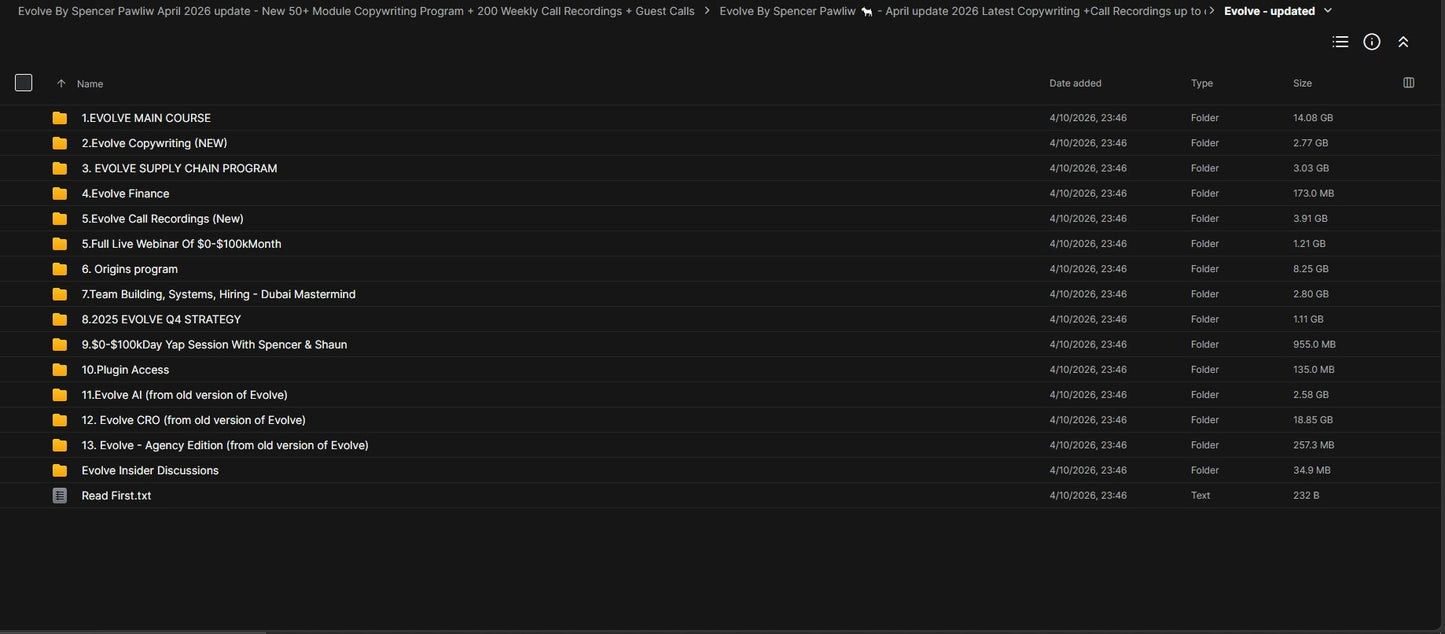The height and width of the screenshot is (634, 1445).
Task: Open folder 1.EVOLVE MAIN COURSE
Action: click(x=146, y=118)
